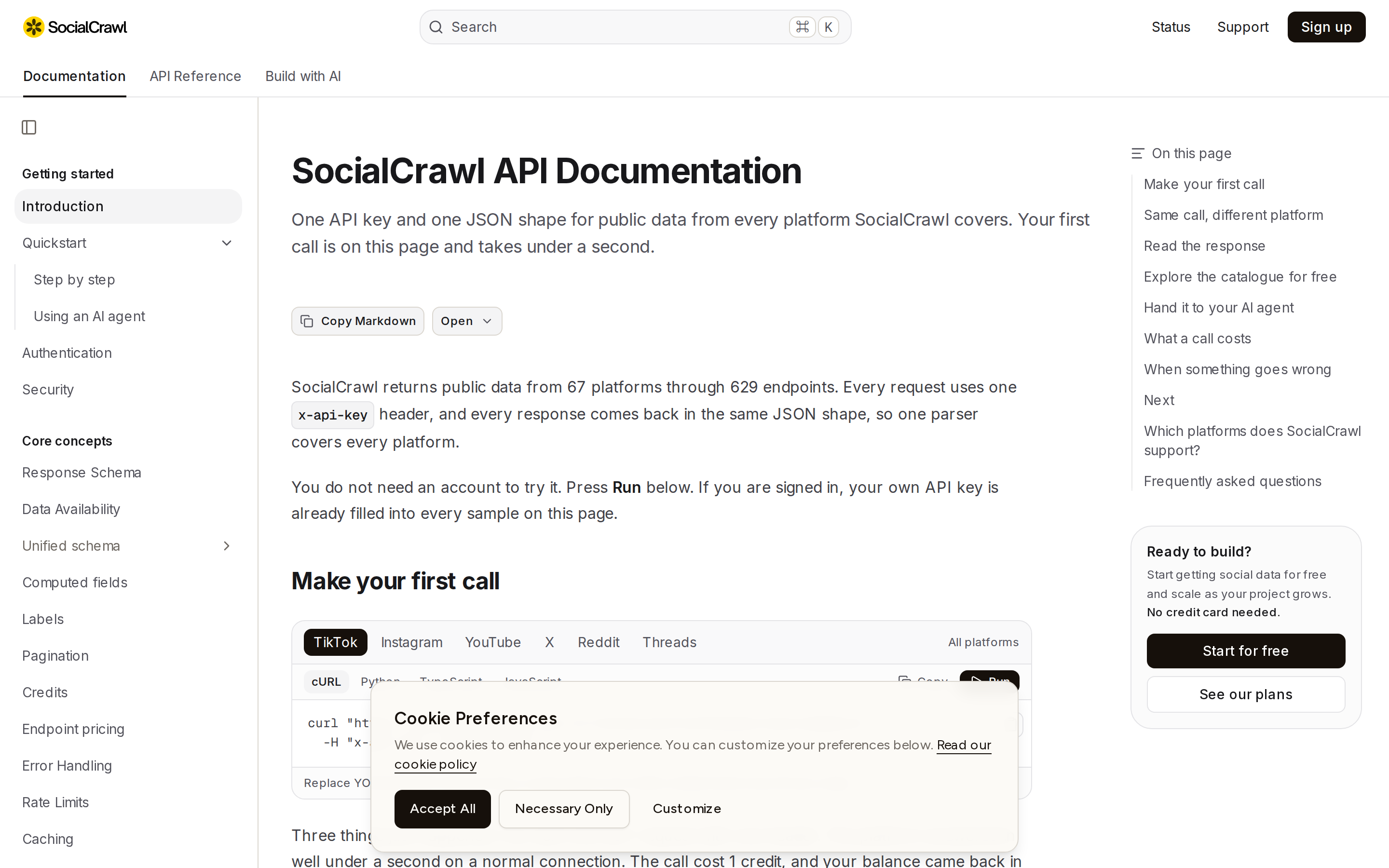Focus the Search input field
Screen dimensions: 1389x868
pyautogui.click(x=635, y=27)
